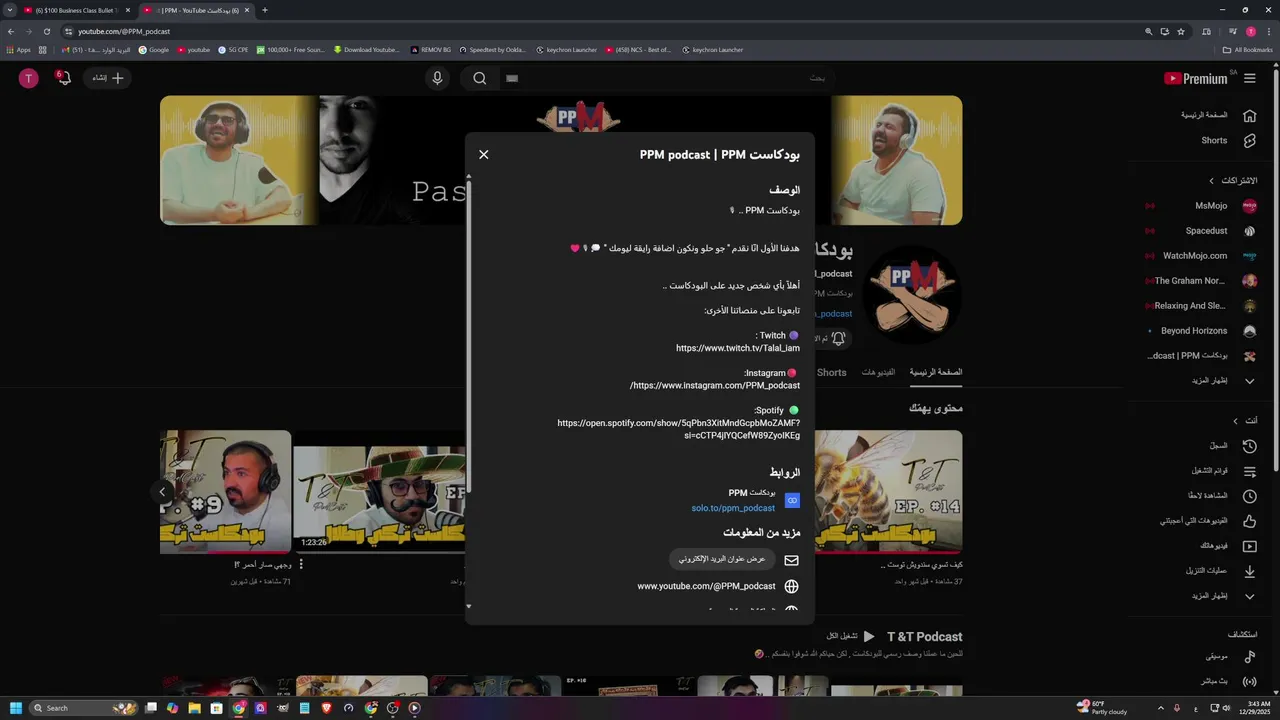Click the address bar URL
1280x720 pixels.
pyautogui.click(x=124, y=31)
